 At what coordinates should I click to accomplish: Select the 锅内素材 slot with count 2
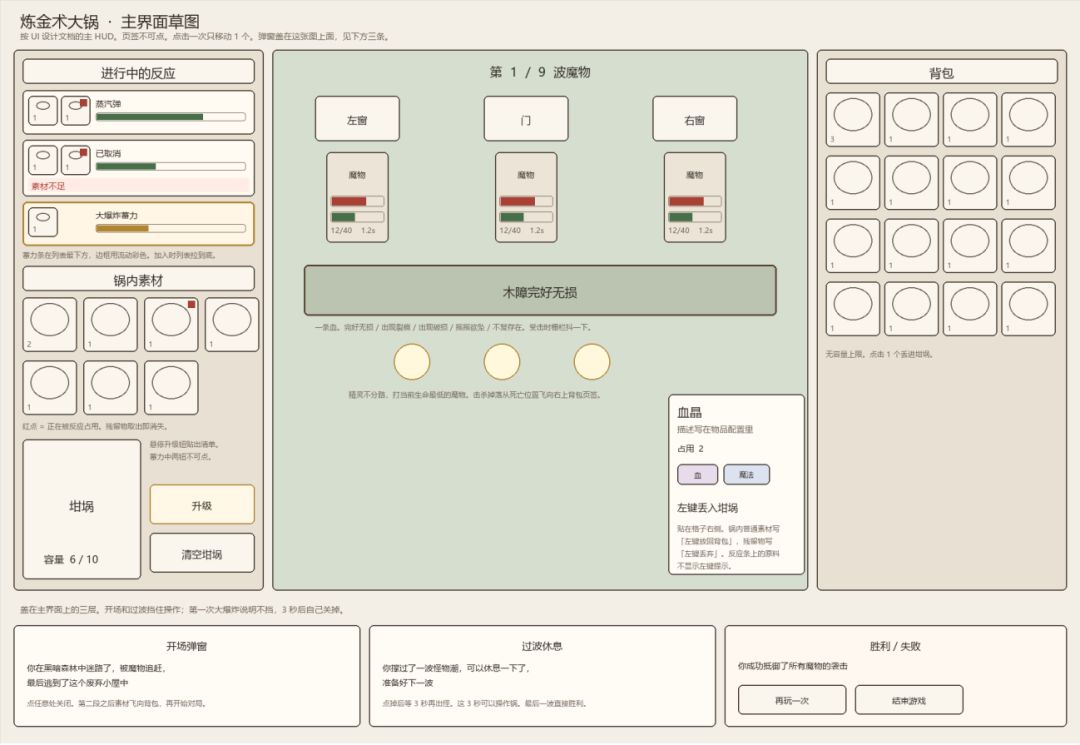point(50,324)
